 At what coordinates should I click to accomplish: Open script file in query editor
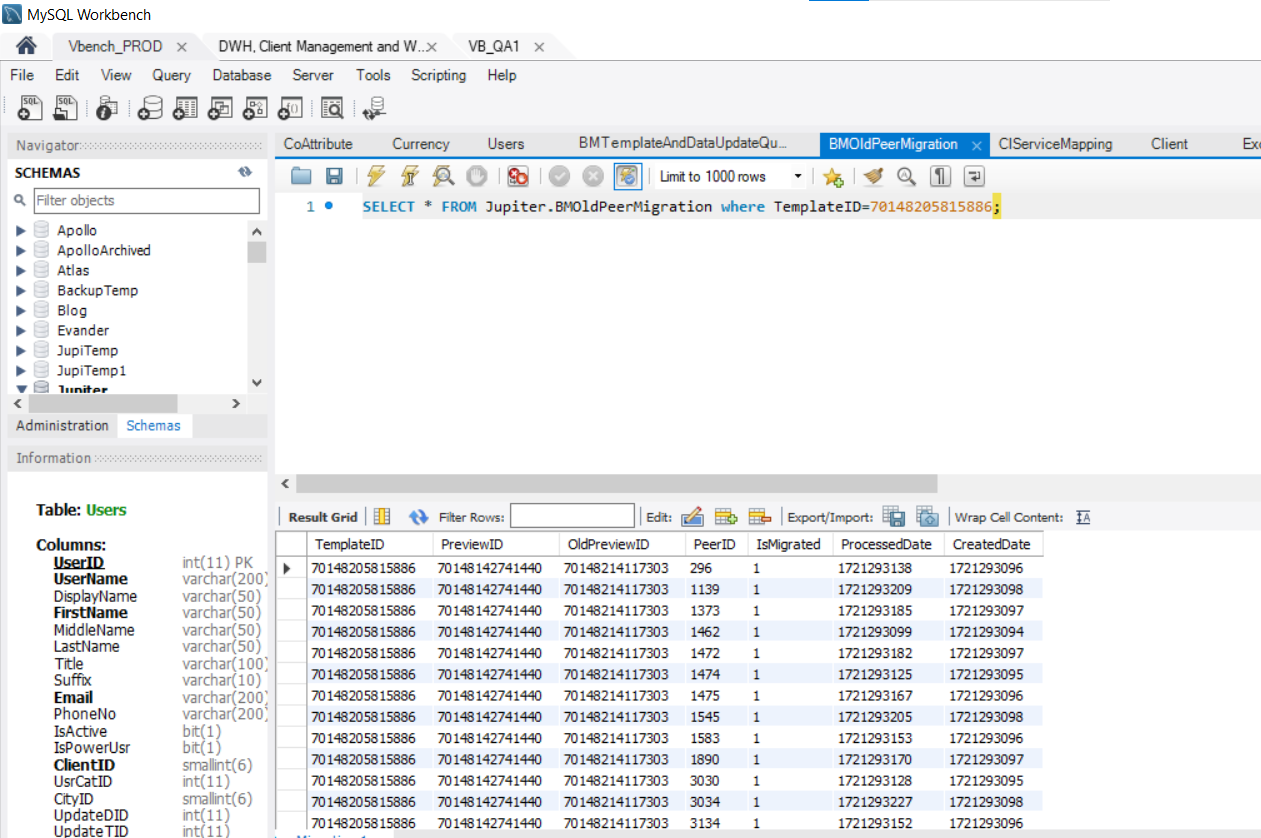[301, 177]
